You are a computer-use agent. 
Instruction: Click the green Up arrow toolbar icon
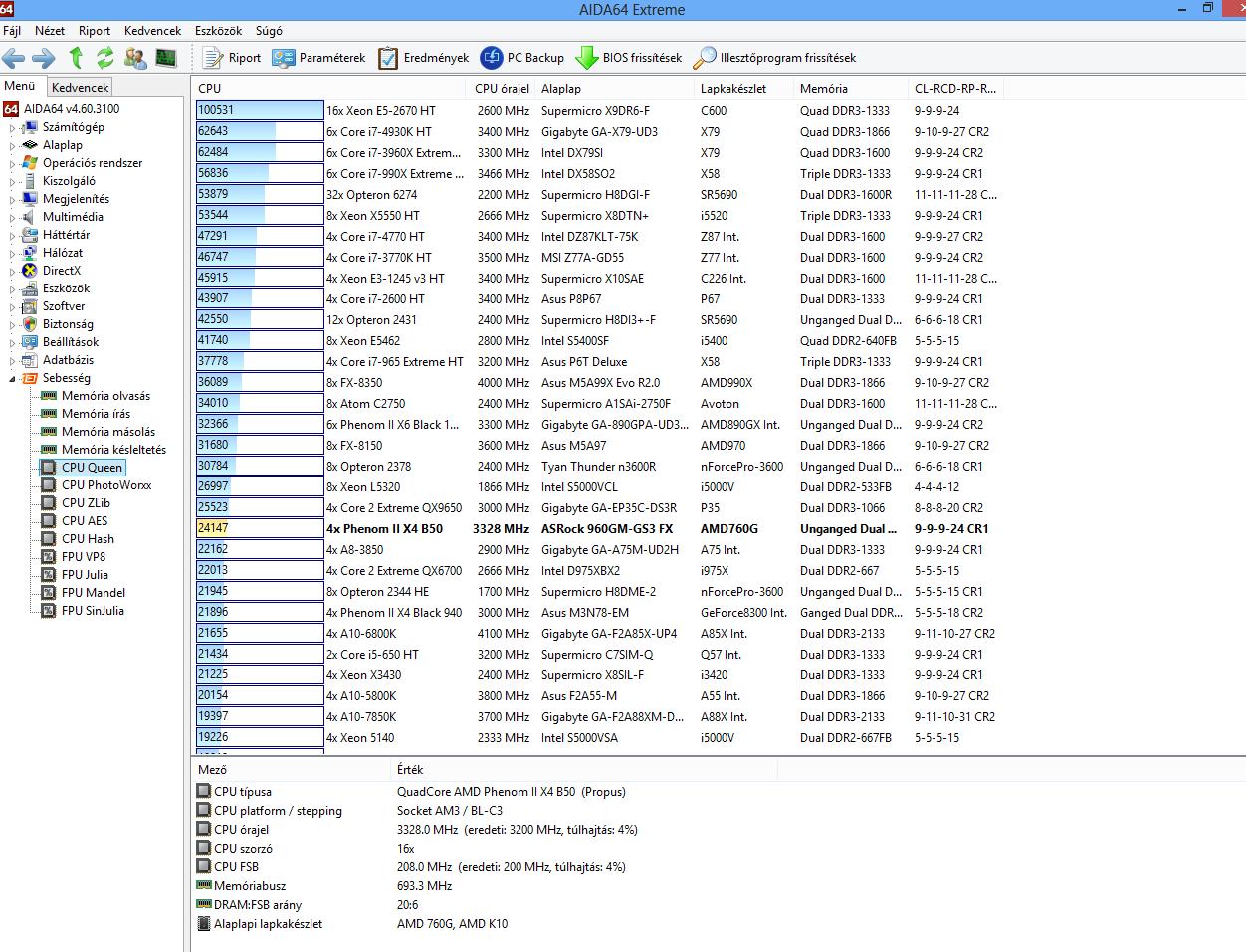[x=77, y=58]
